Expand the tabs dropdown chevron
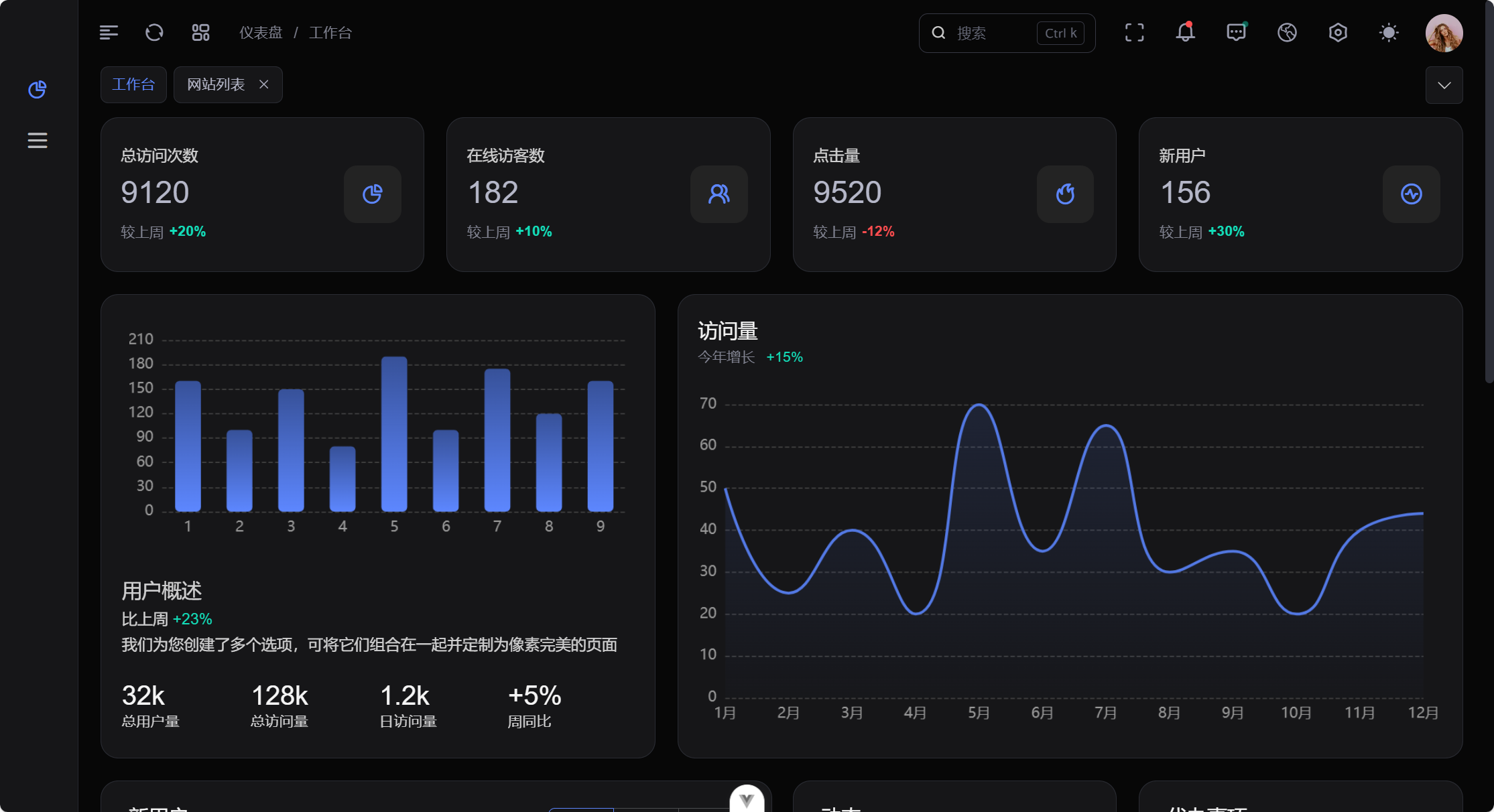This screenshot has width=1494, height=812. 1444,85
